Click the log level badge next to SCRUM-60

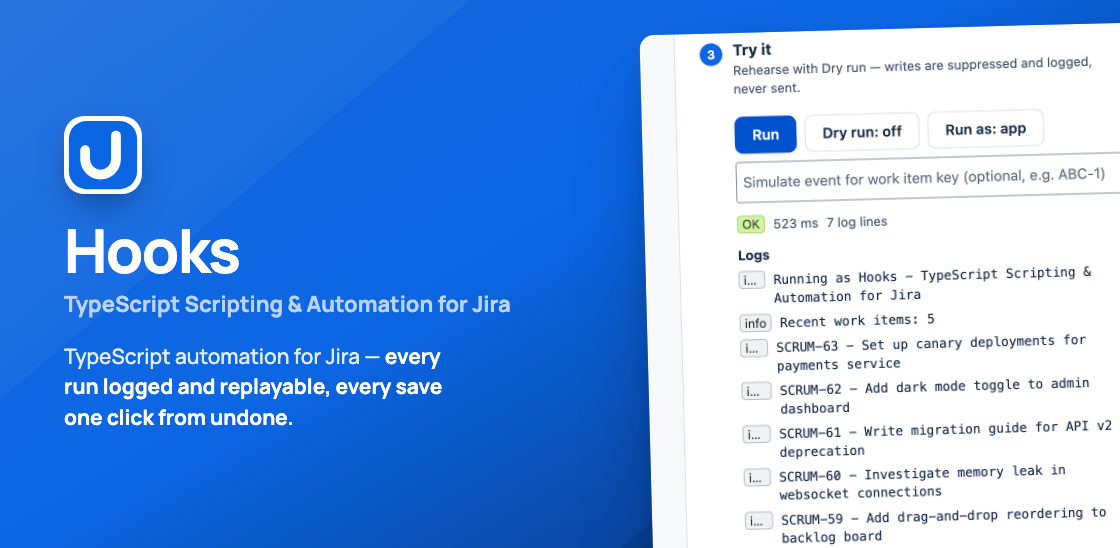[757, 477]
